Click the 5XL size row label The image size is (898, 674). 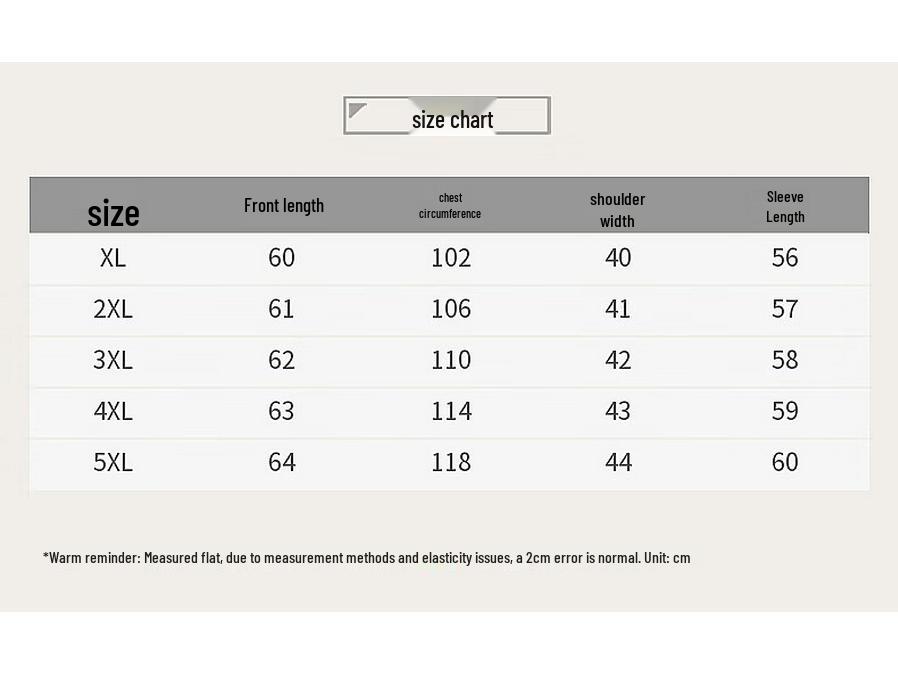[113, 462]
